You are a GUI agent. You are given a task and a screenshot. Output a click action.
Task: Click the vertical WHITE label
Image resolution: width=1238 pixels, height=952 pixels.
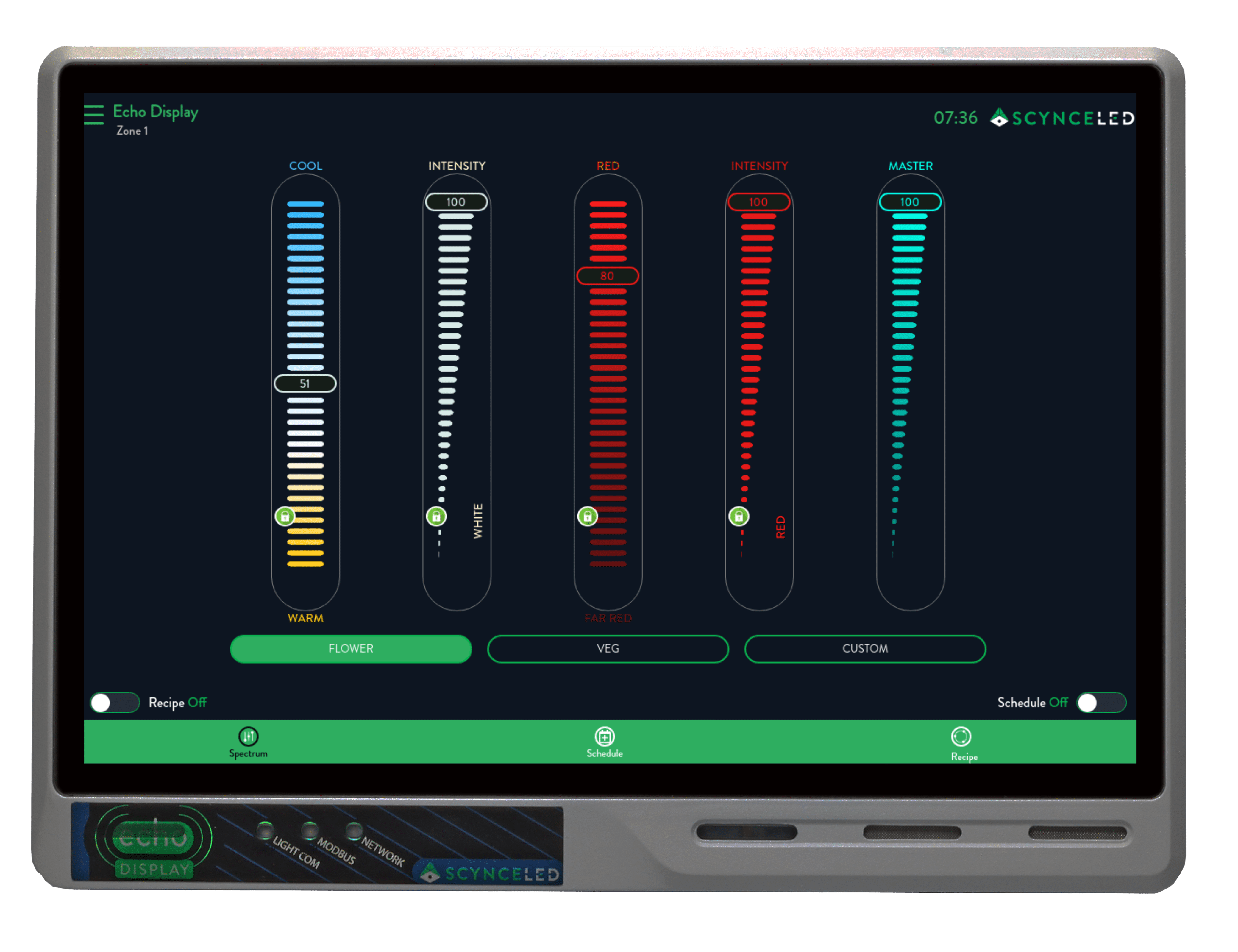(x=478, y=521)
